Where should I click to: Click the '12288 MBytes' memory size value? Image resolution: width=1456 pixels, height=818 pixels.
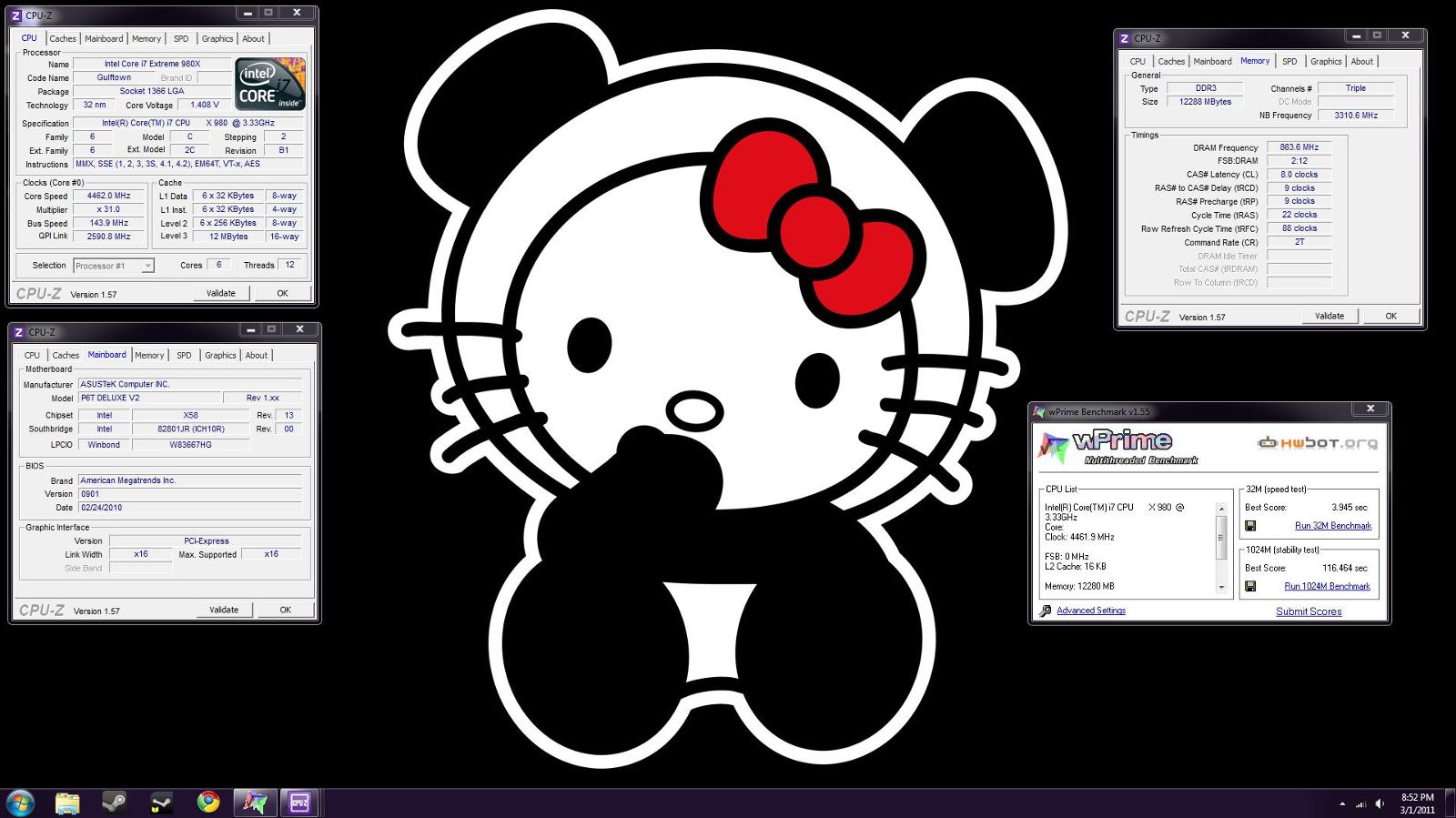pos(1206,102)
